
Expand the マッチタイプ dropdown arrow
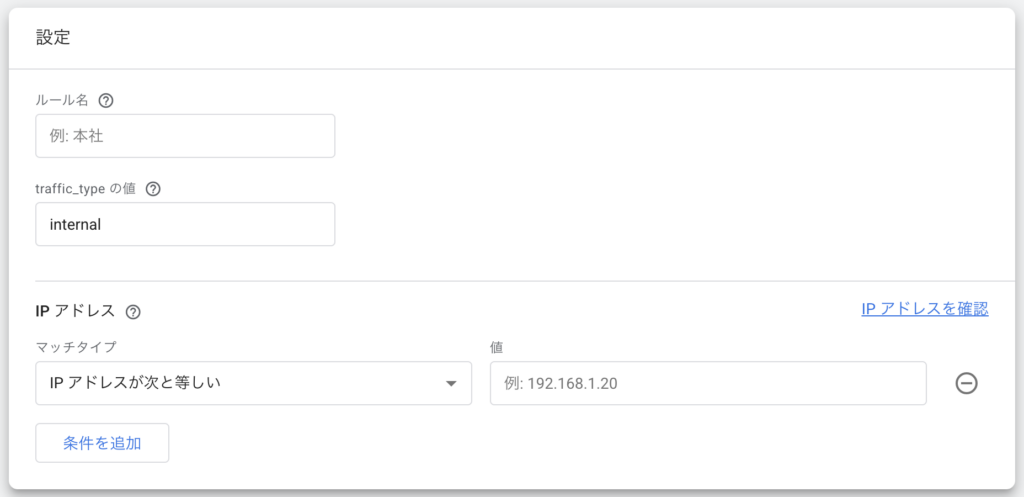(x=451, y=383)
